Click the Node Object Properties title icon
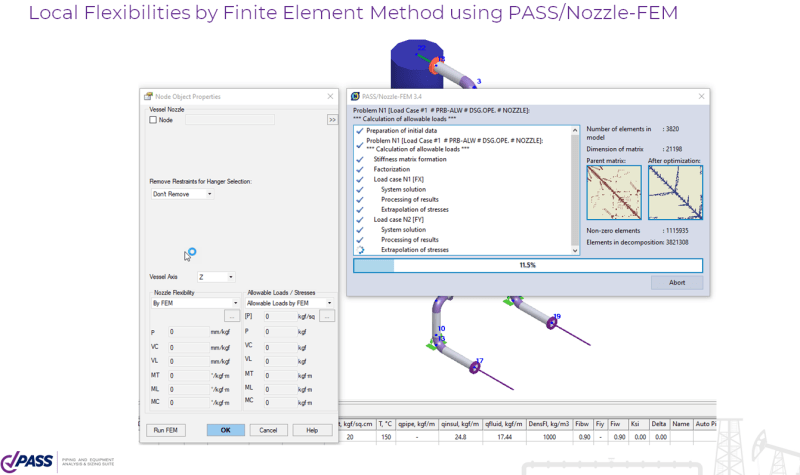 pos(148,96)
